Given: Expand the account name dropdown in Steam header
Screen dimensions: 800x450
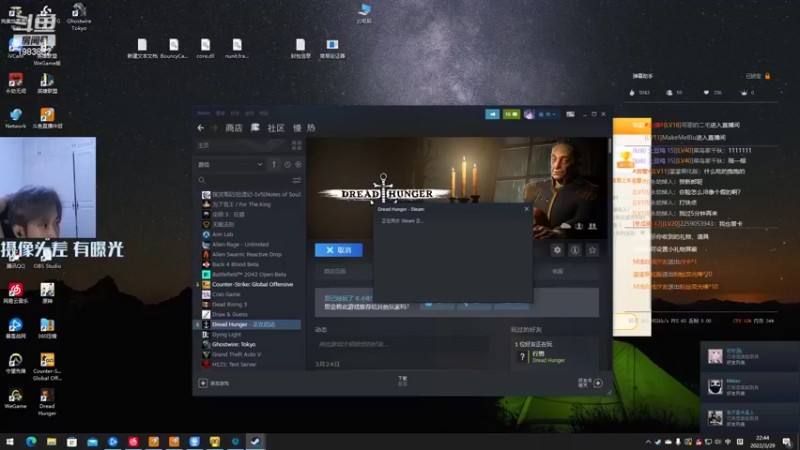Looking at the screenshot, I should pos(547,114).
